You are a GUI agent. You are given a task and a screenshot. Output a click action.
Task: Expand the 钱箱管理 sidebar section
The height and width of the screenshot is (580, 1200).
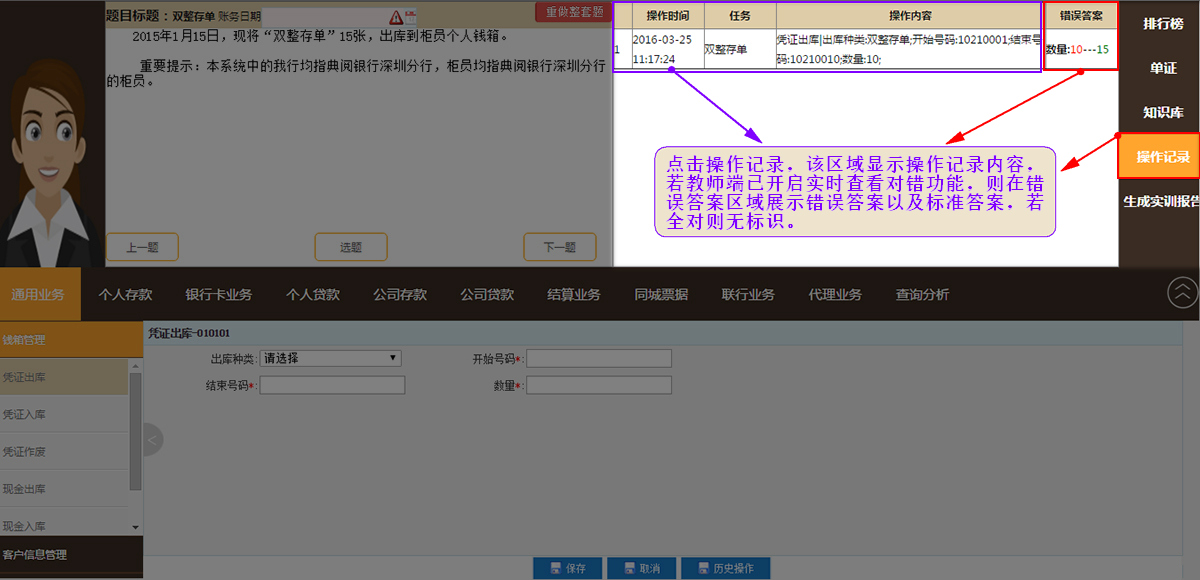coord(64,340)
